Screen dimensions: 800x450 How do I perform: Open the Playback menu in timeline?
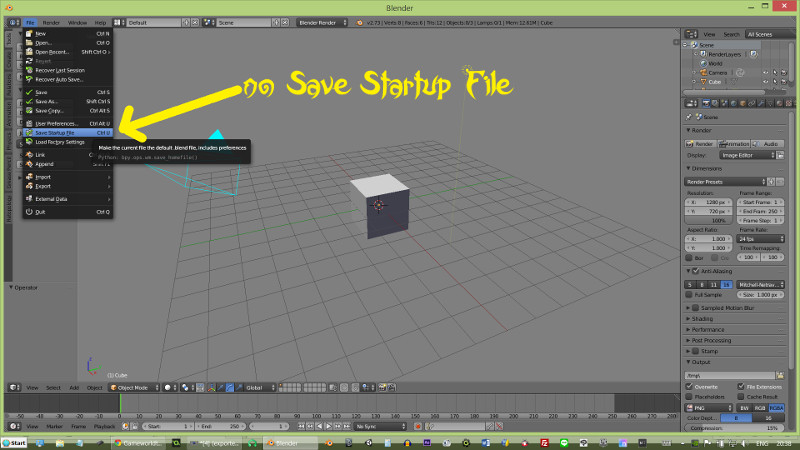point(105,427)
